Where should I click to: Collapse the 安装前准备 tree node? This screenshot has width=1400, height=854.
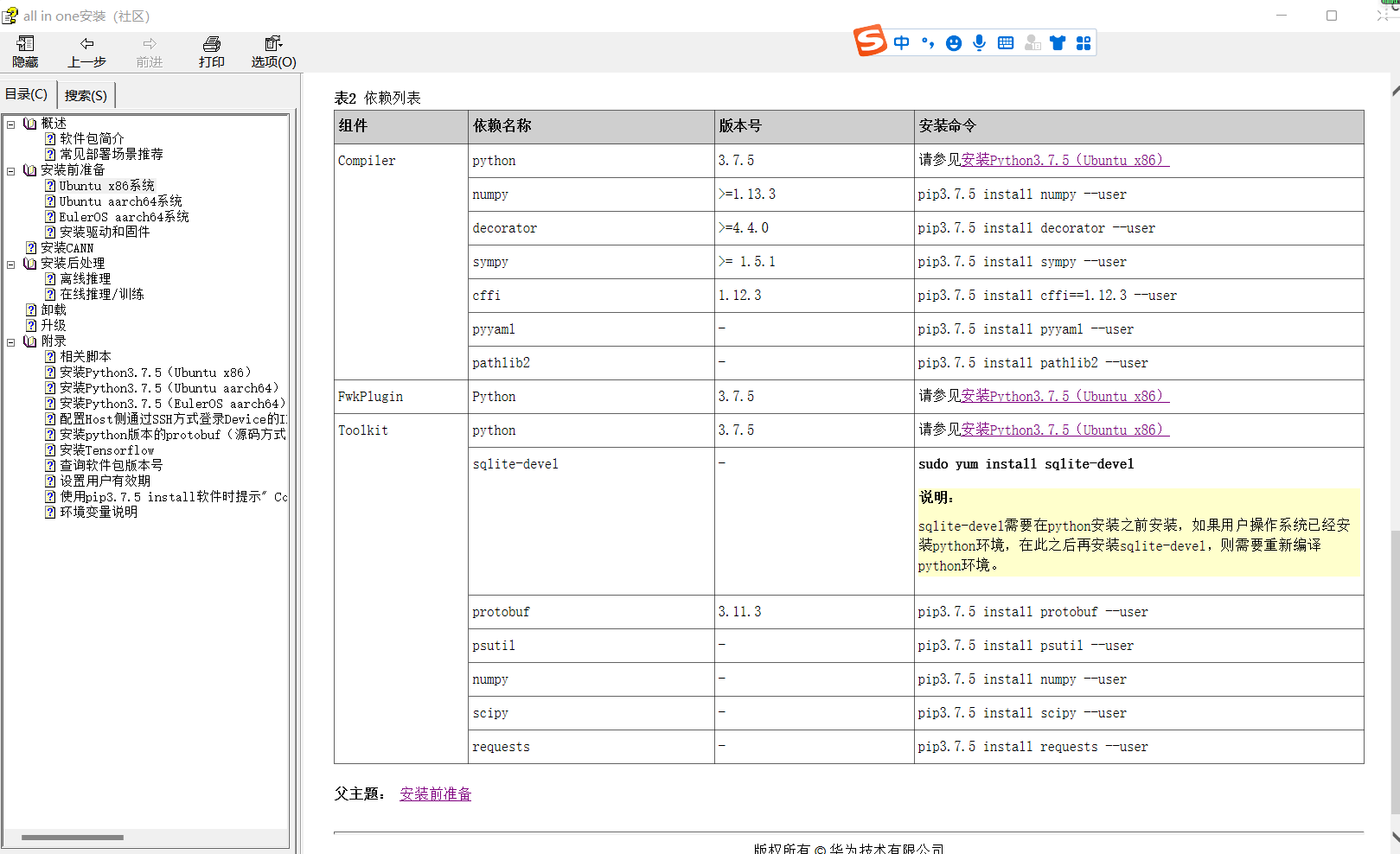pos(11,170)
